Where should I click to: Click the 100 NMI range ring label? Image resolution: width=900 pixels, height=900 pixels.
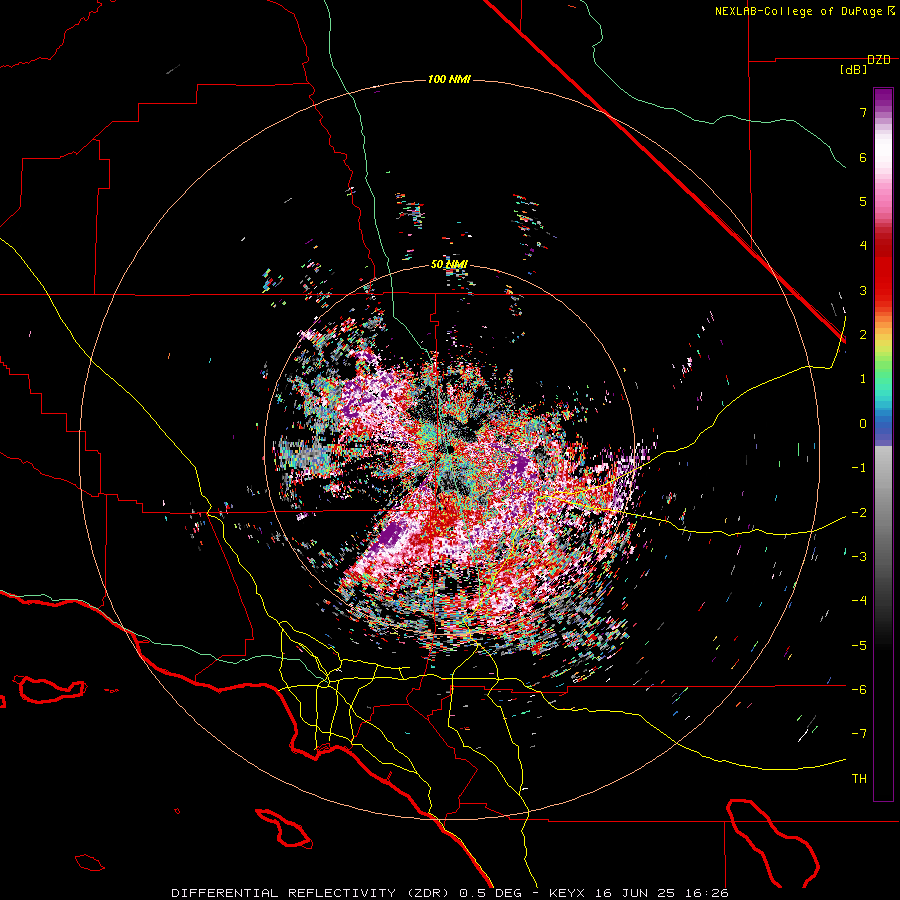449,79
